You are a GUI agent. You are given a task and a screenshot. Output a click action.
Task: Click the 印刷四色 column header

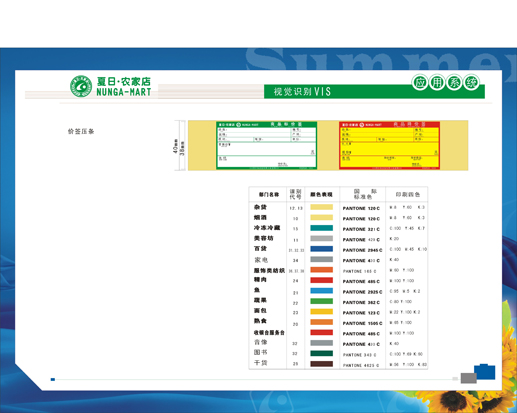(408, 194)
